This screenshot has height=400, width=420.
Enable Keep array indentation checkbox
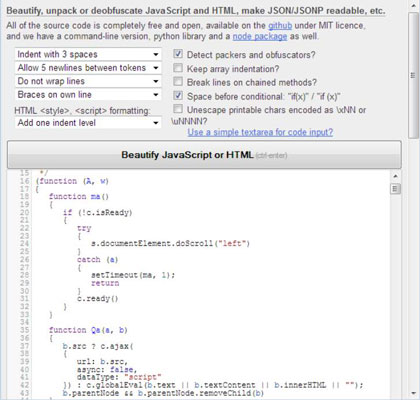[x=178, y=68]
